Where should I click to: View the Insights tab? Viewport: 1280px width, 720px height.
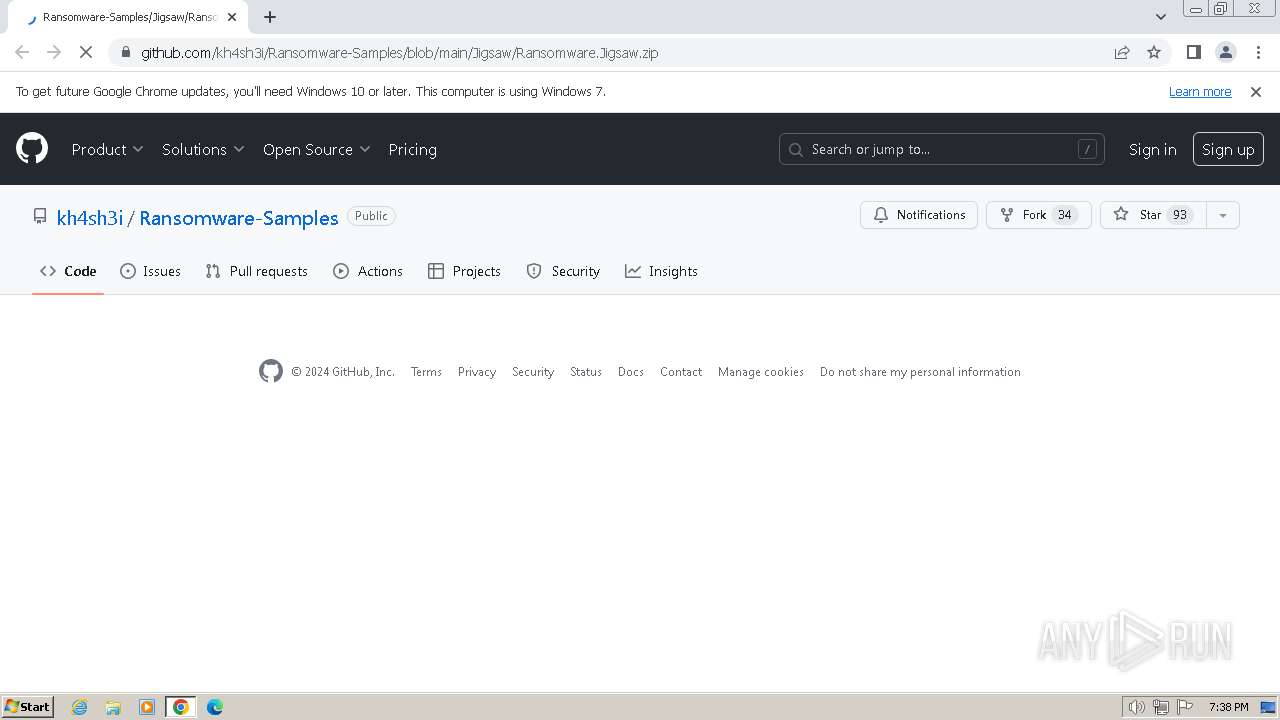click(661, 271)
